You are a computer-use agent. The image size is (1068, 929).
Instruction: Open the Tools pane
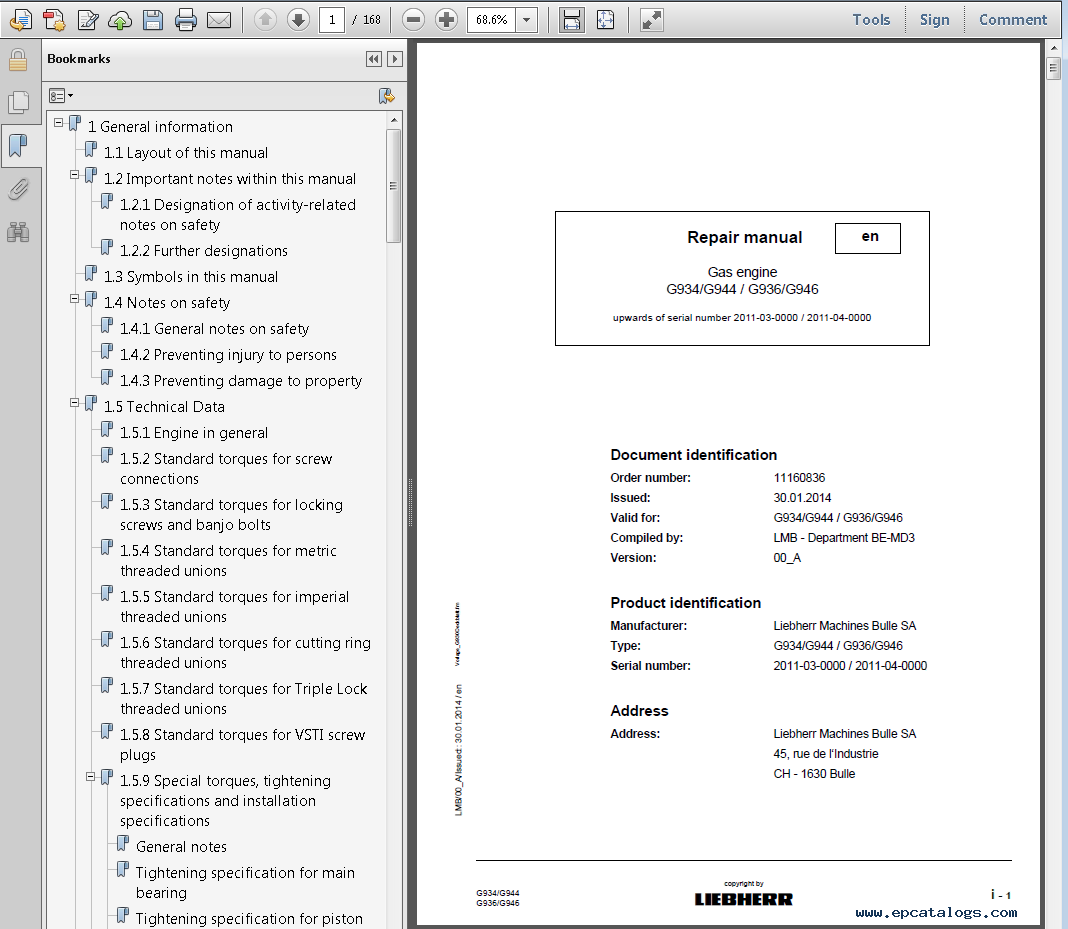point(871,20)
